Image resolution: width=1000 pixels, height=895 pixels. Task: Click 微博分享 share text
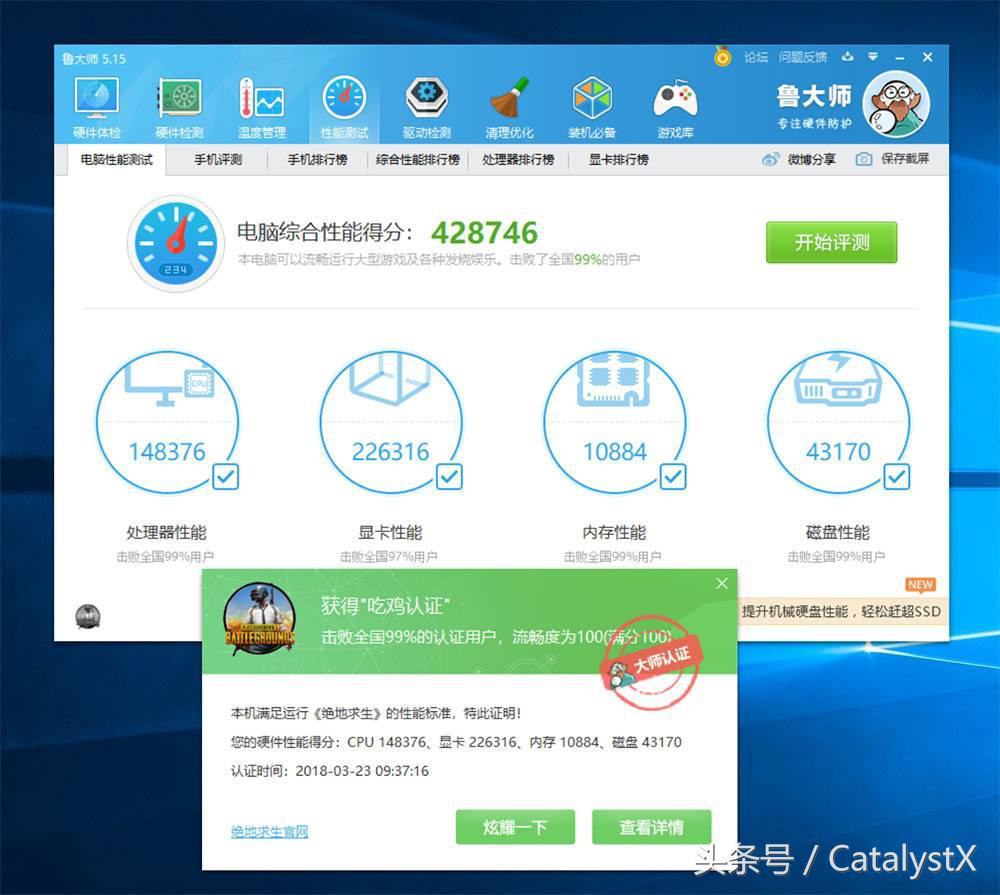811,159
